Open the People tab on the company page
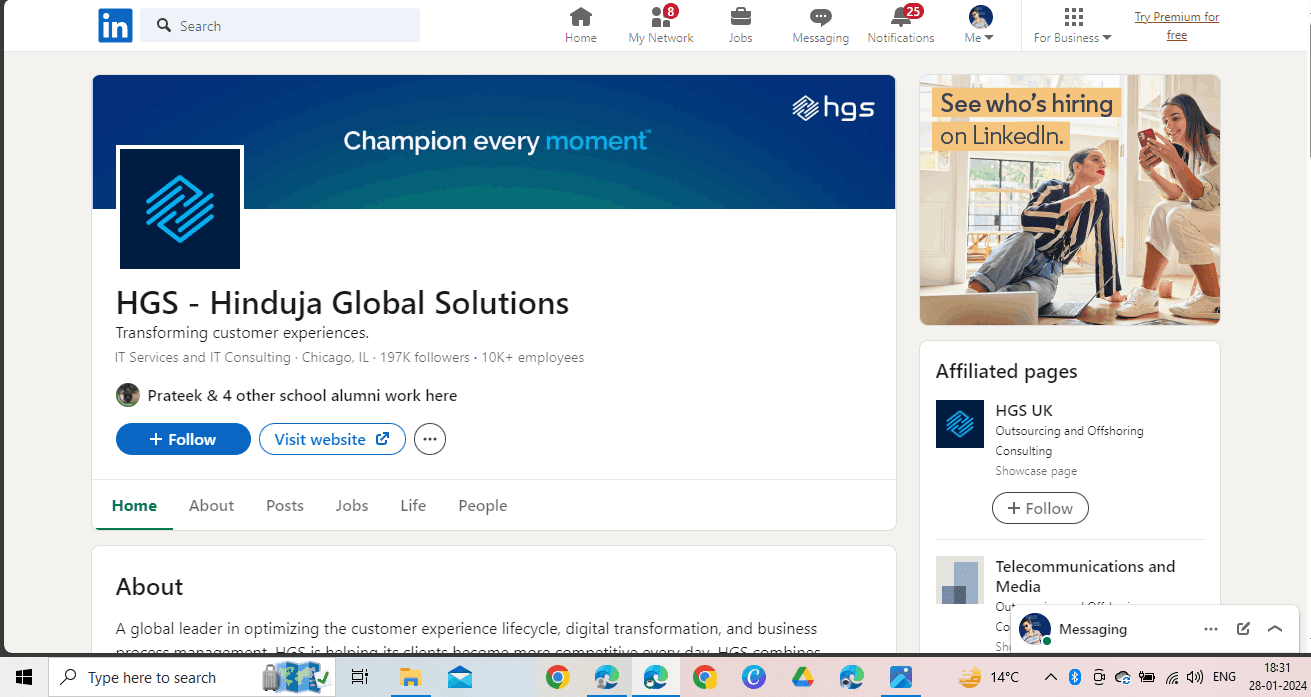The image size is (1311, 697). coord(482,505)
